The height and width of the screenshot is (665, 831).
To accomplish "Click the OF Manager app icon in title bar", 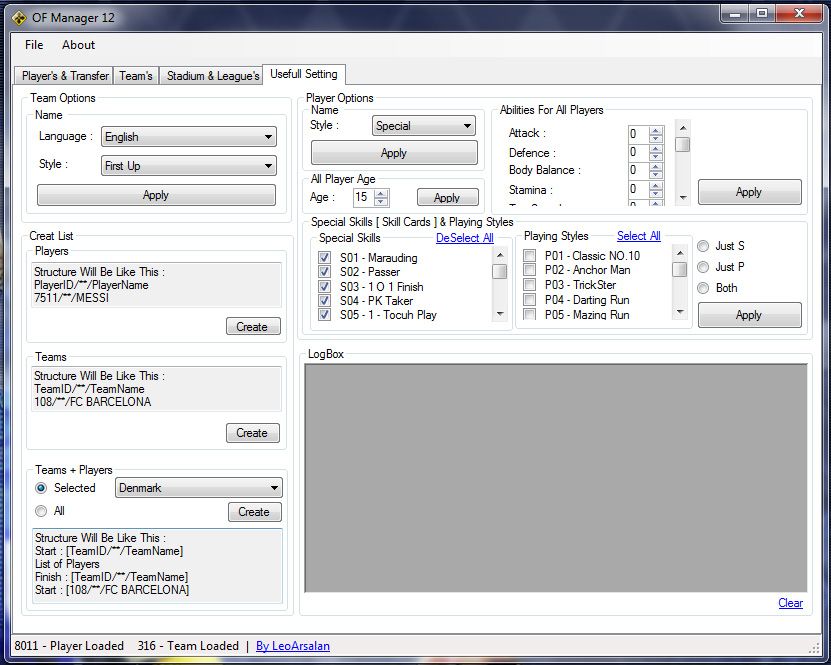I will click(x=18, y=16).
